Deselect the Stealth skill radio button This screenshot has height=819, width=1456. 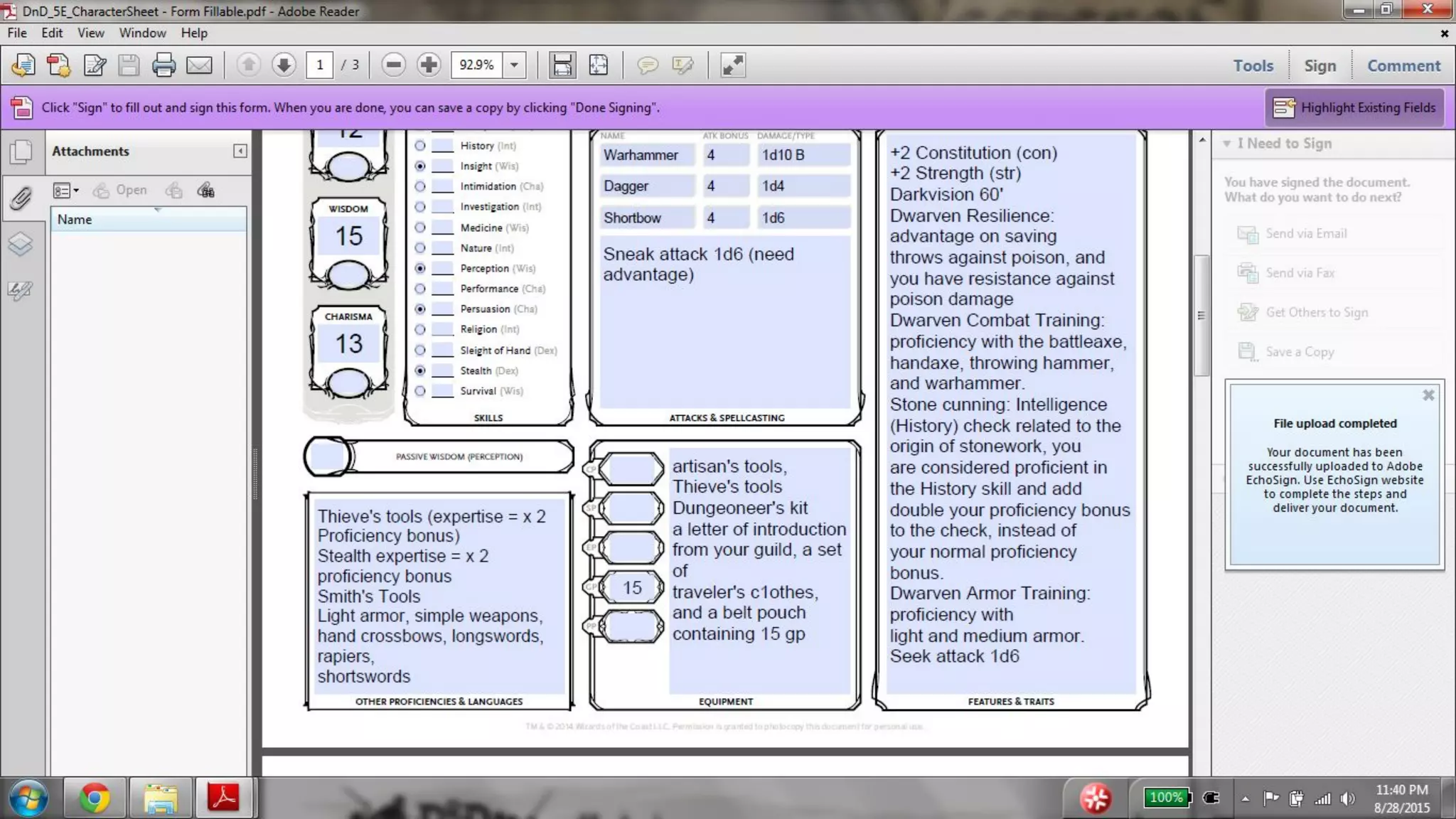point(420,370)
